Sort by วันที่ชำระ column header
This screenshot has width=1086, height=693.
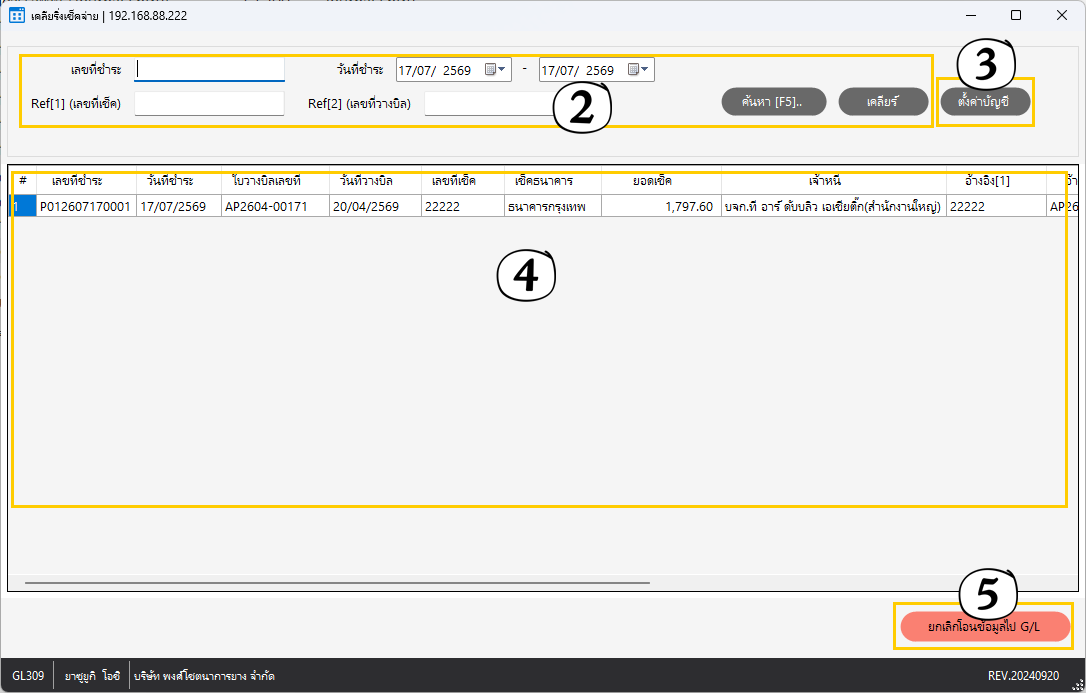(179, 181)
